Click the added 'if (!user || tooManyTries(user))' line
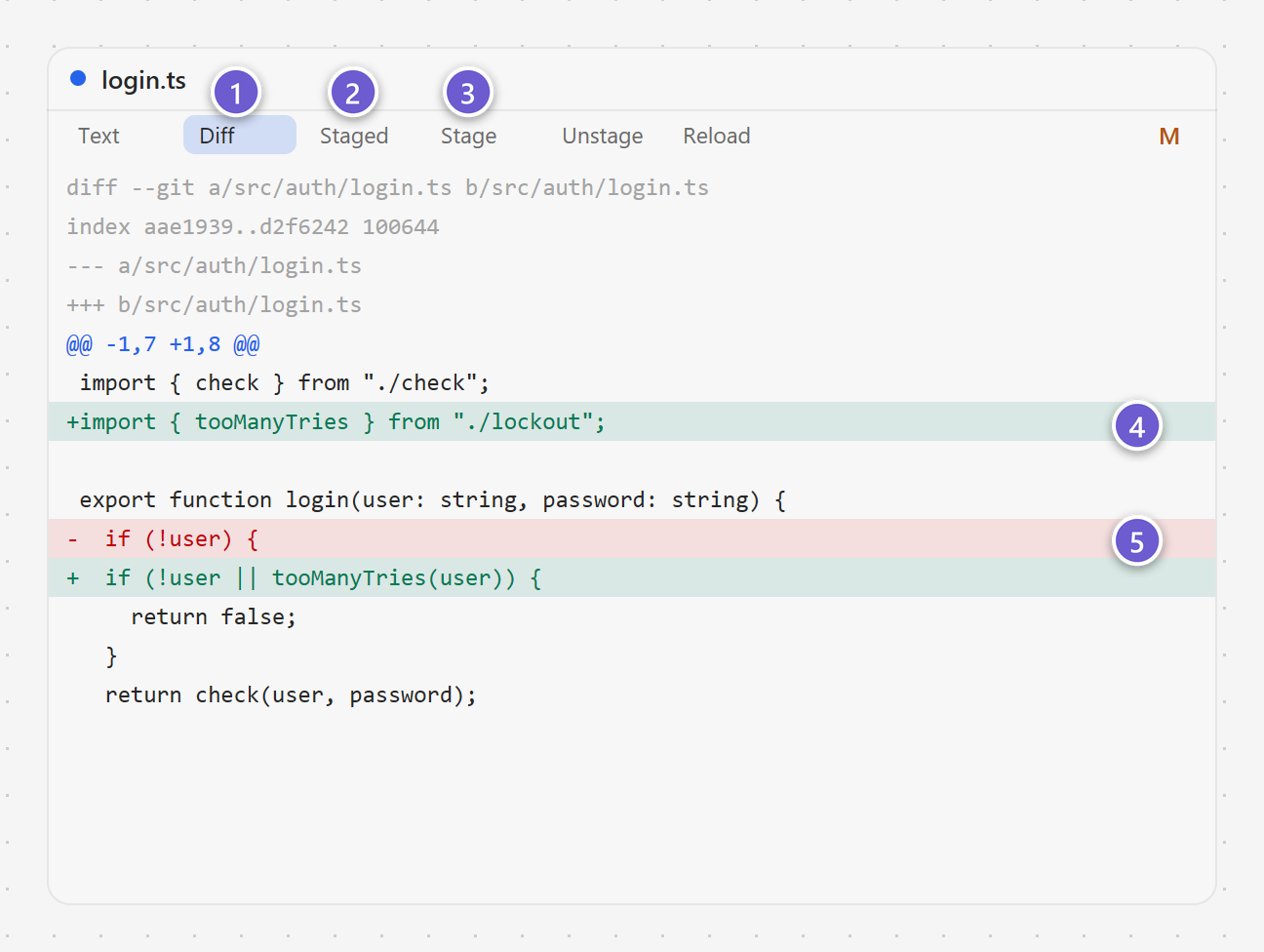Viewport: 1264px width, 952px height. click(632, 577)
